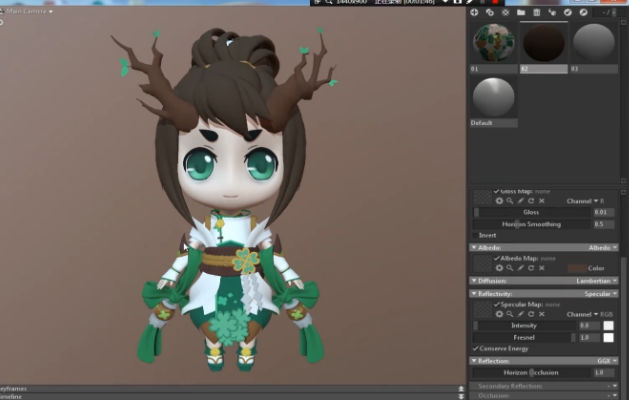The image size is (629, 400).
Task: Open the Albedo model dropdown on the right
Action: click(603, 248)
